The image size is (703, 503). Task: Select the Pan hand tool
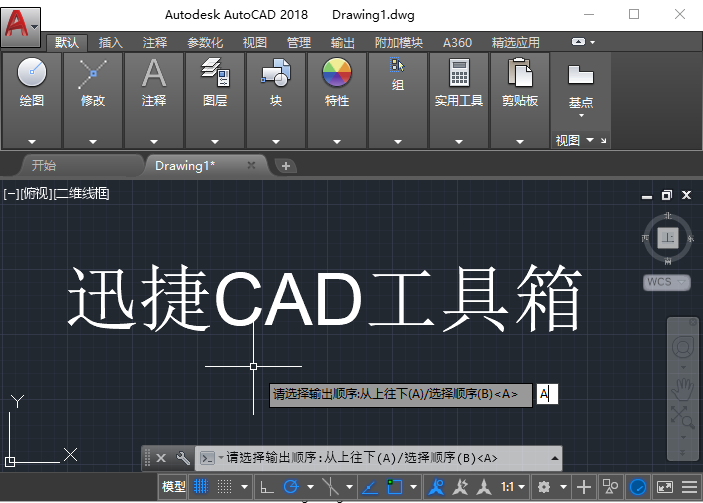pos(682,389)
